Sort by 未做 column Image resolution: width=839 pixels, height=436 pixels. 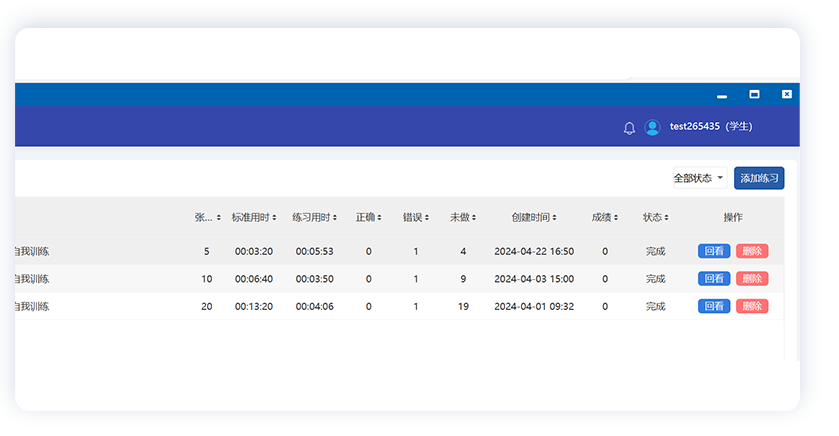pyautogui.click(x=462, y=217)
